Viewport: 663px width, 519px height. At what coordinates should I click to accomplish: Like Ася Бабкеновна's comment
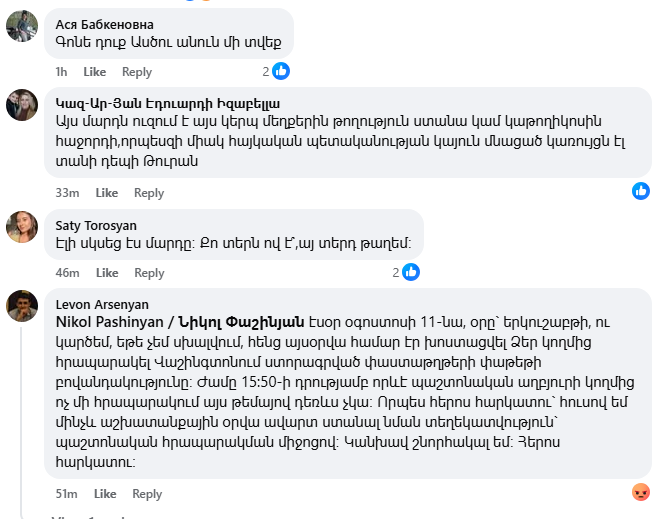click(x=95, y=72)
